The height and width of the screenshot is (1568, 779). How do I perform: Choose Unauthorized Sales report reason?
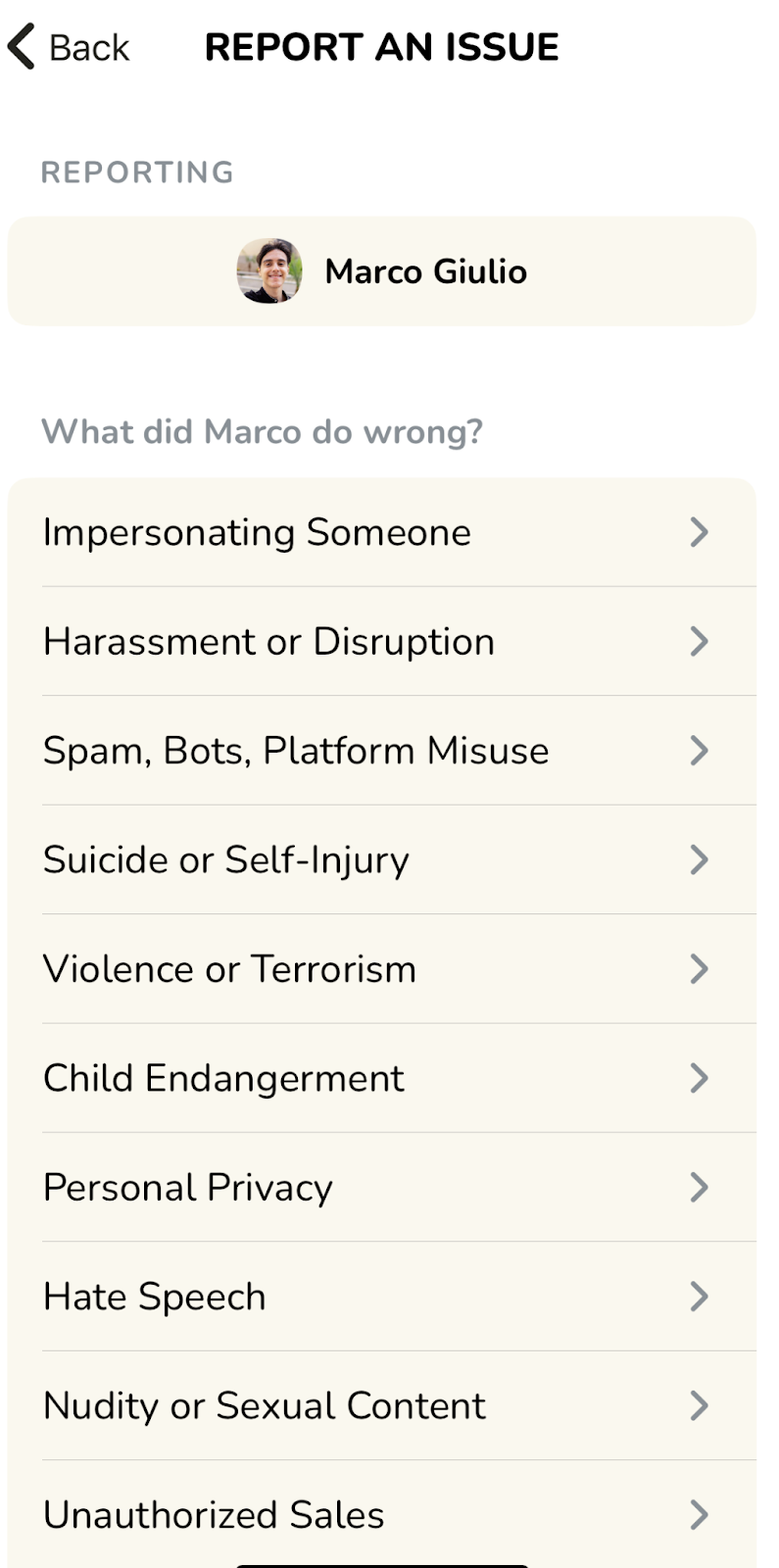click(214, 1515)
